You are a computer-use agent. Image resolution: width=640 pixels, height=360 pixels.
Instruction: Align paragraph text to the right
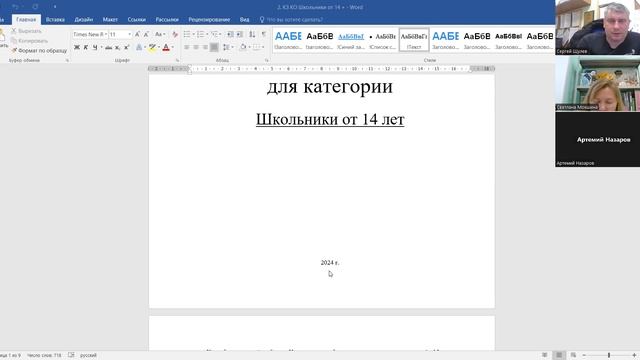[205, 48]
